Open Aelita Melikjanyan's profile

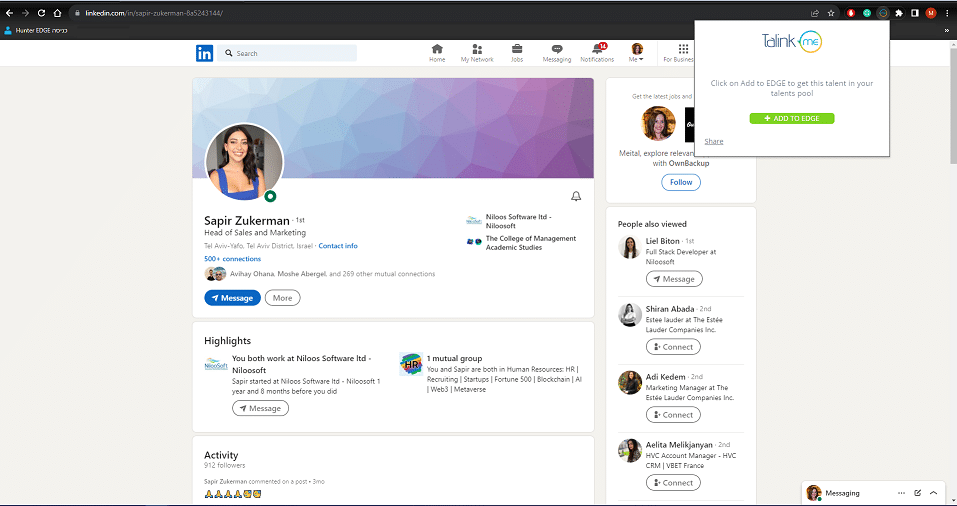[x=679, y=444]
